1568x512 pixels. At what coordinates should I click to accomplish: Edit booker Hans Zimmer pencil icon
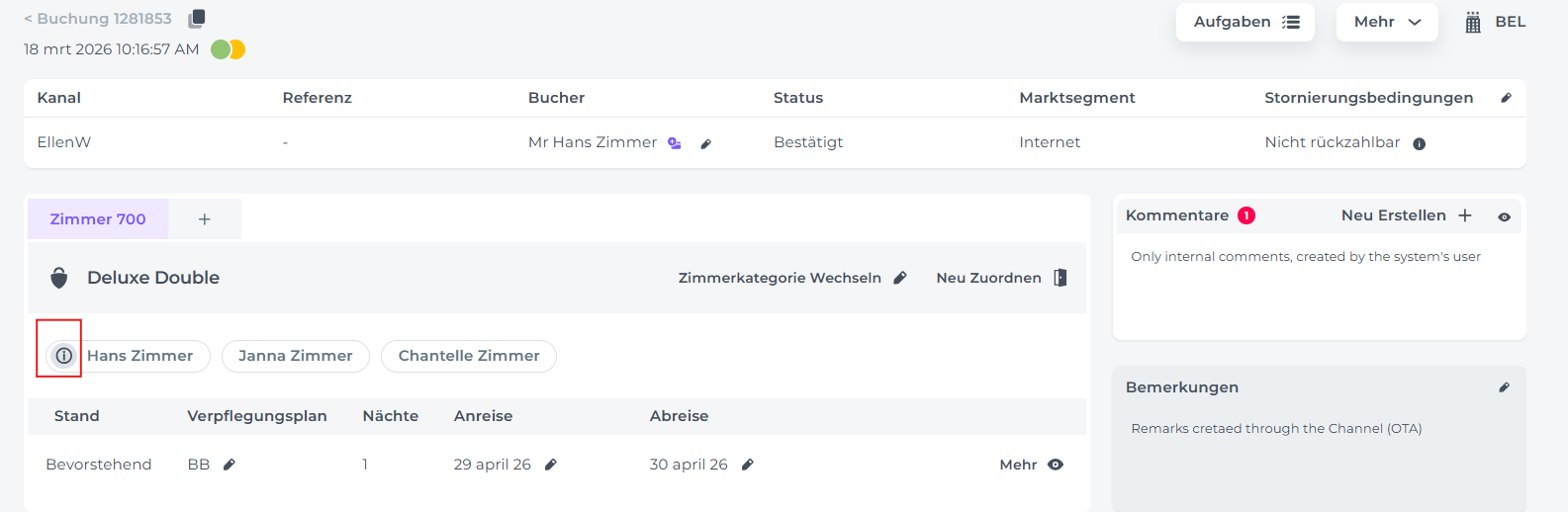(x=706, y=144)
